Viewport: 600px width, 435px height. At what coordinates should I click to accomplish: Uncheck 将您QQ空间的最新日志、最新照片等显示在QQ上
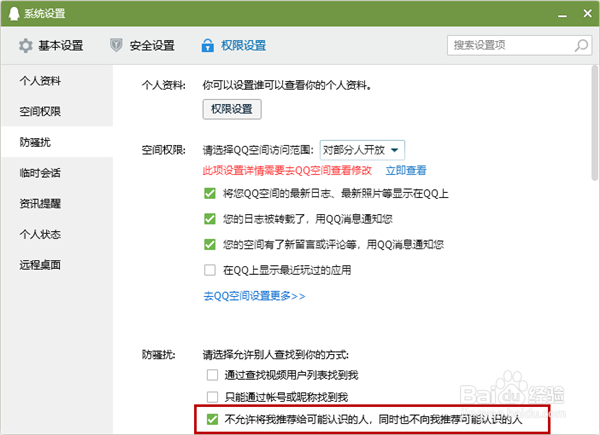tap(210, 194)
